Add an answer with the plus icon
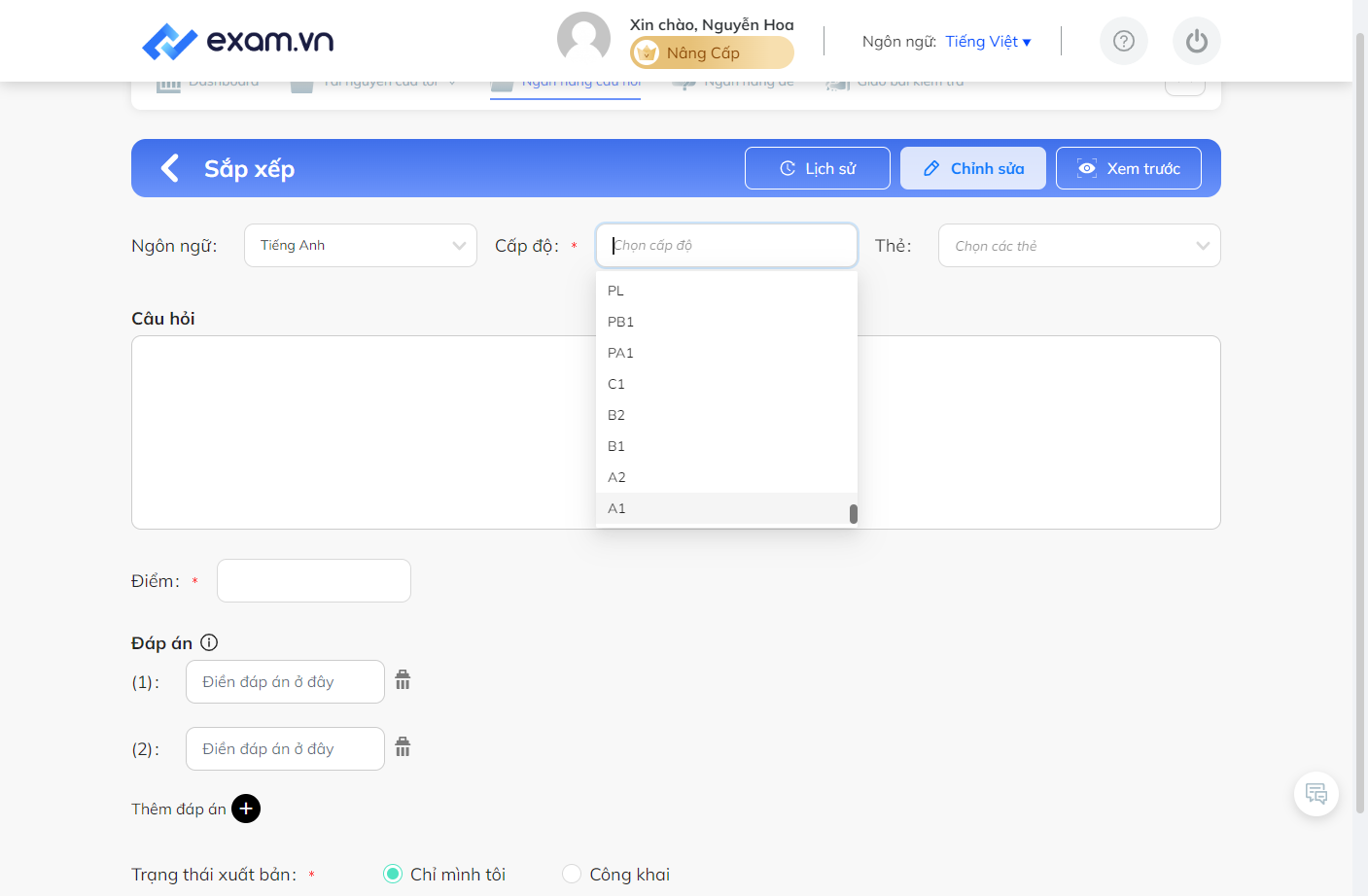The width and height of the screenshot is (1368, 896). coord(246,809)
